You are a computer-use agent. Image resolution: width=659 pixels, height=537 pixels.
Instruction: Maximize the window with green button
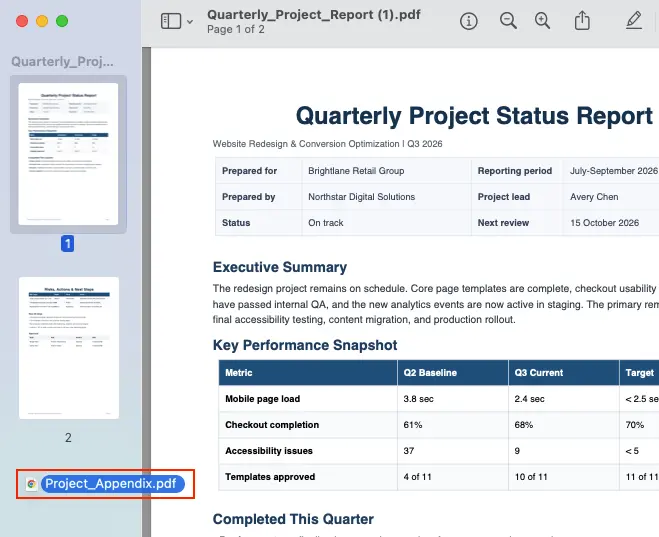point(62,21)
